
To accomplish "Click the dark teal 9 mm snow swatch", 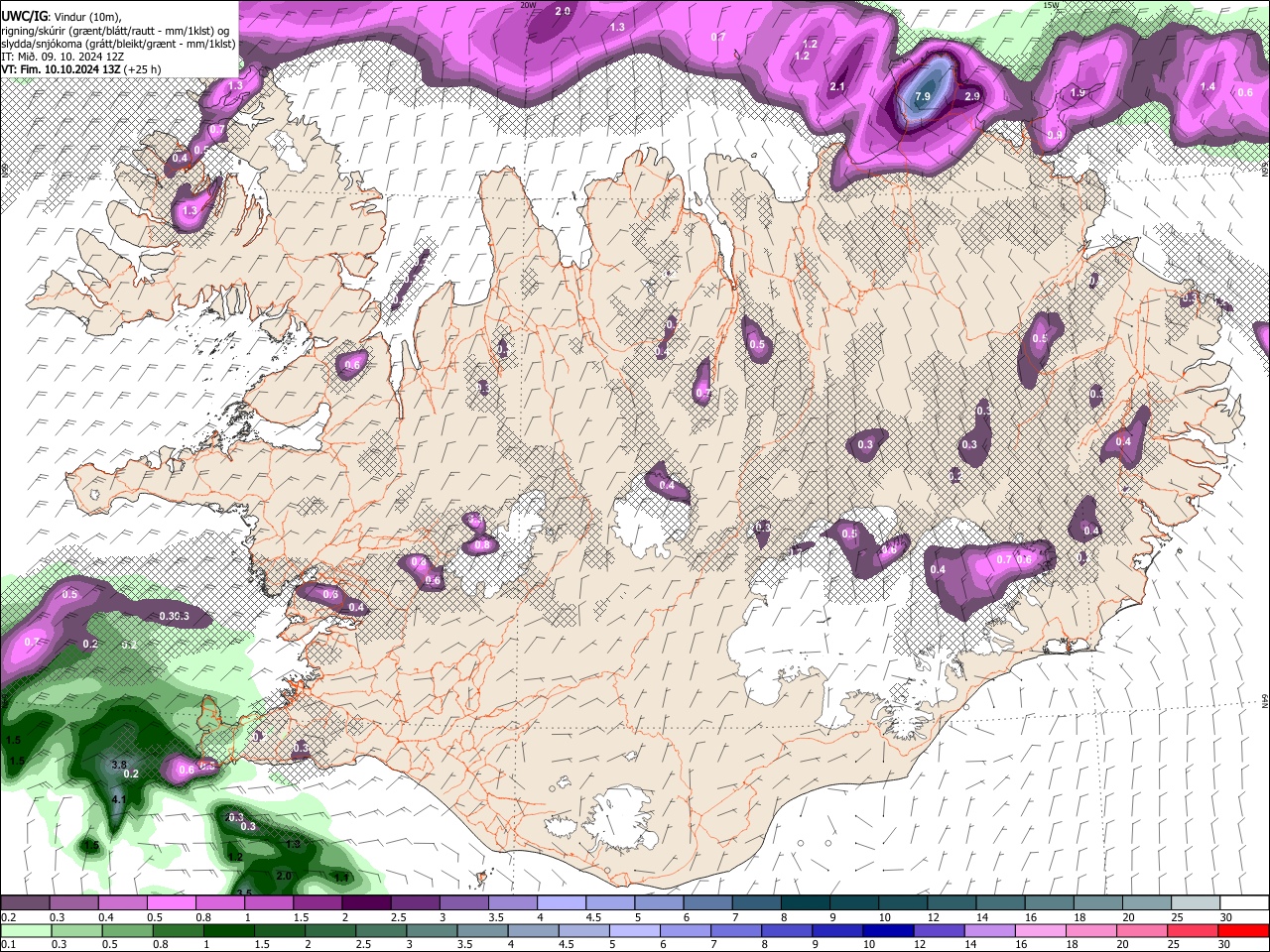I will 854,902.
